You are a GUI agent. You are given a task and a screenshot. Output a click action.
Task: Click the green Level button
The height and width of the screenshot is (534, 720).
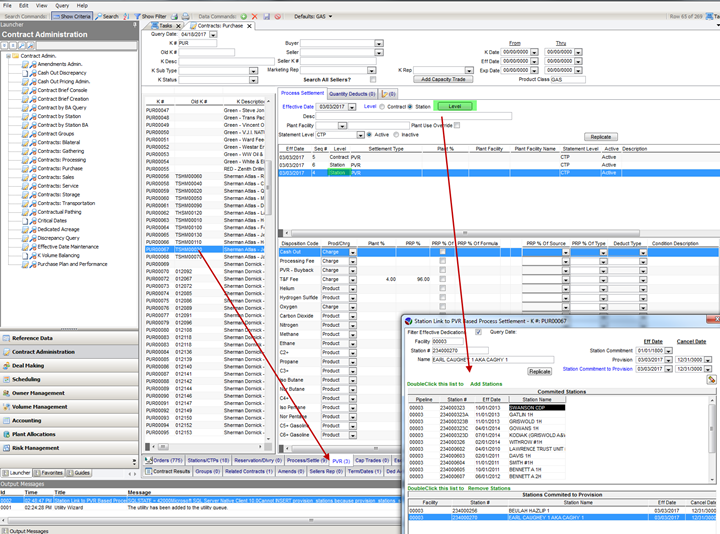454,105
